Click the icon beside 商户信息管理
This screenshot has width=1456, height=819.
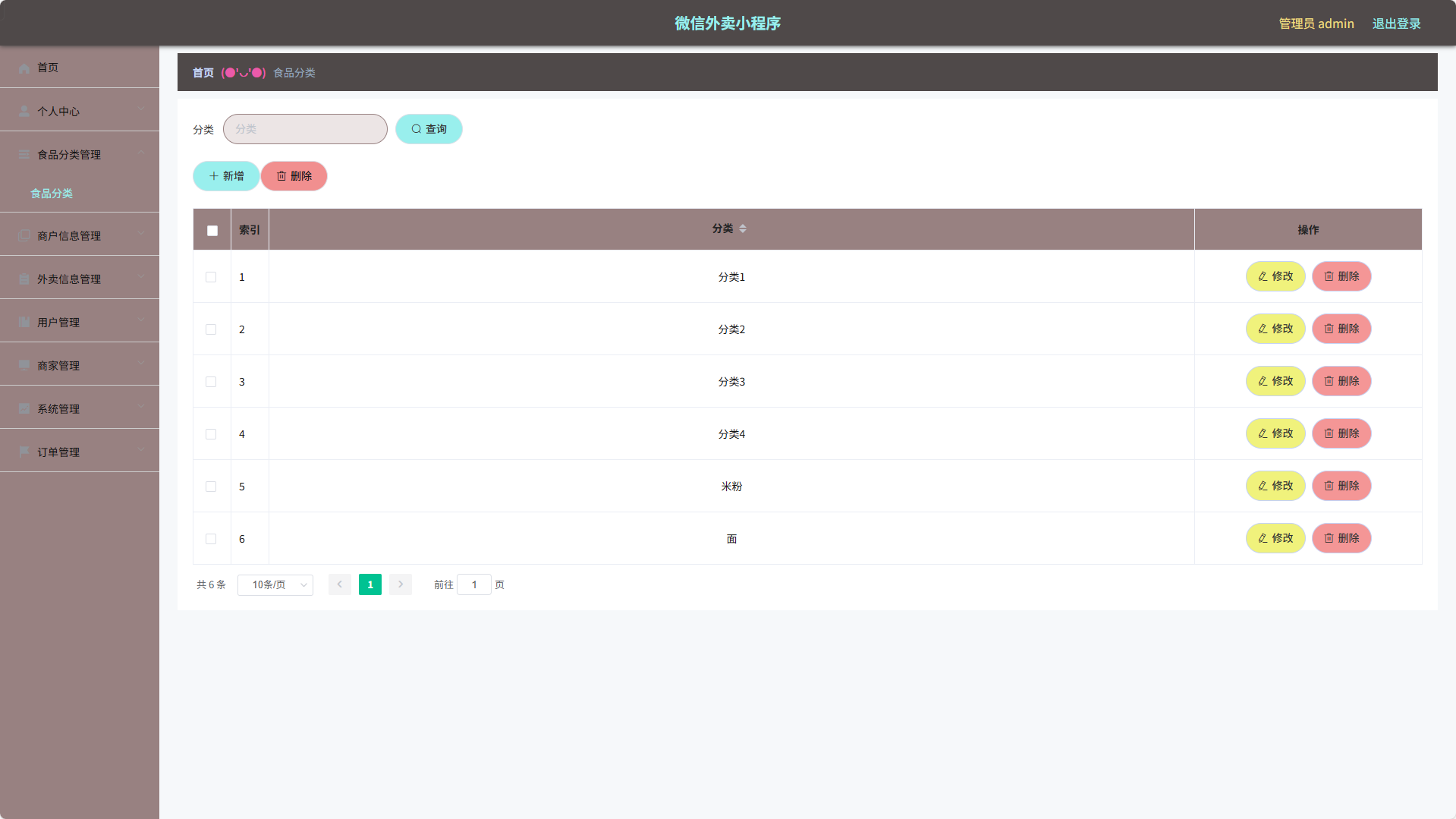click(24, 236)
